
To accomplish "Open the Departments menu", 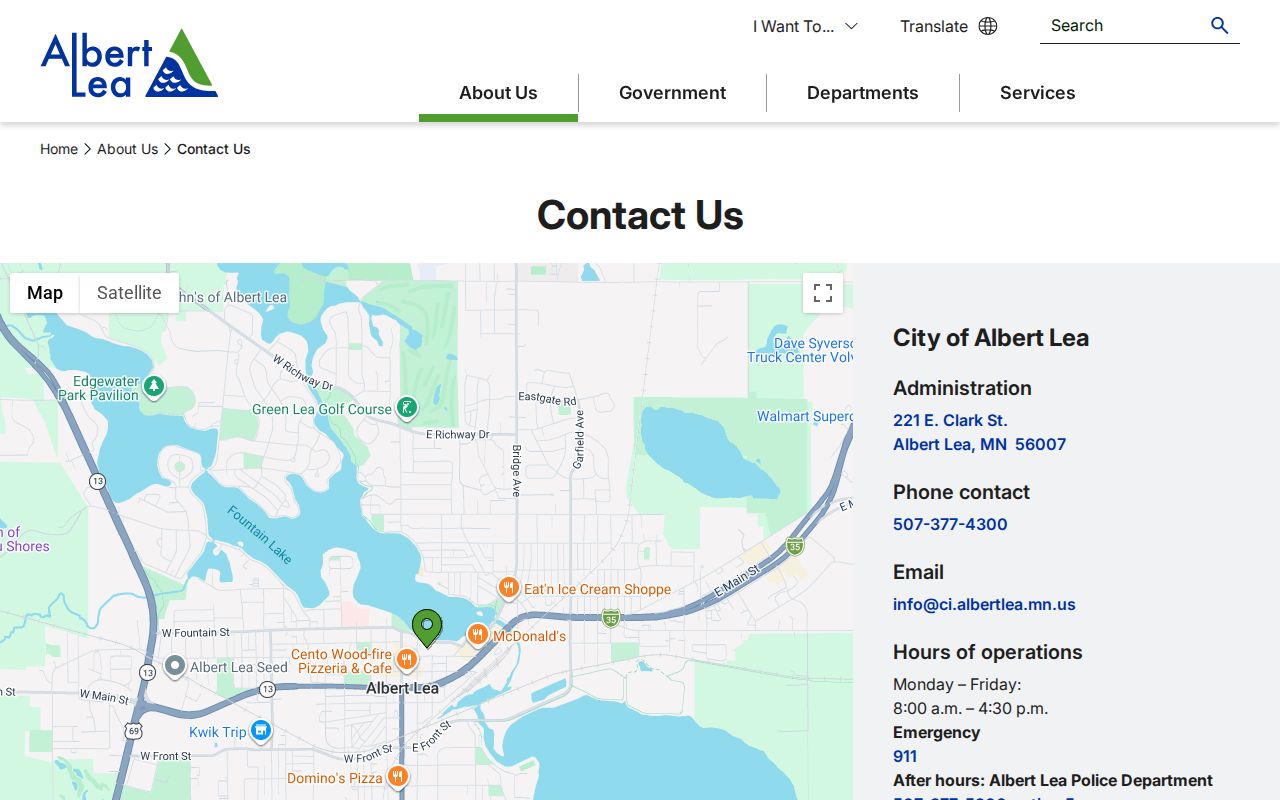I will coord(862,93).
